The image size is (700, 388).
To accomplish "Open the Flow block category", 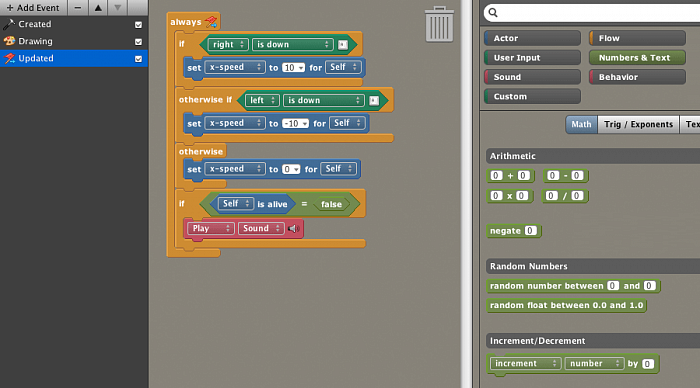I will coord(637,38).
